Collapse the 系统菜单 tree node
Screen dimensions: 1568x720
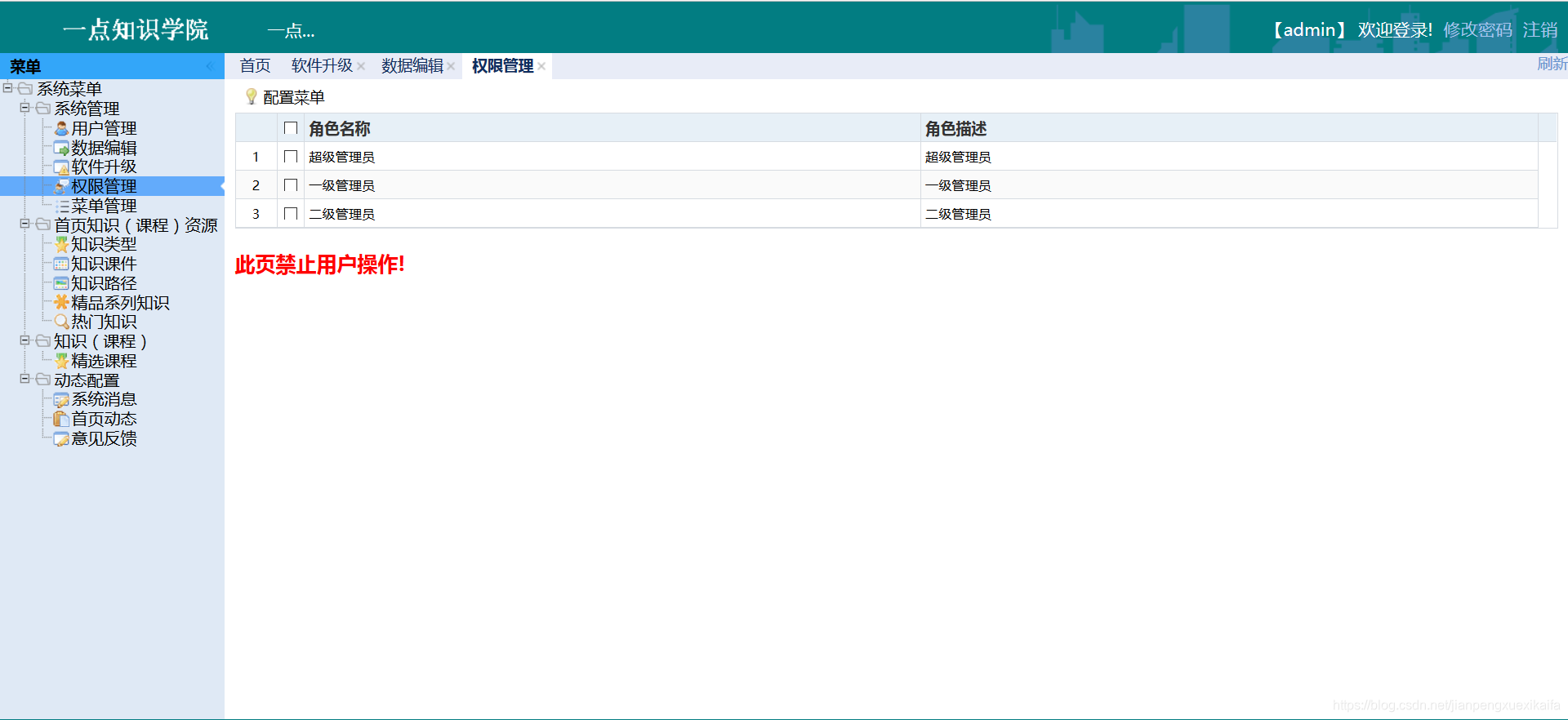(x=7, y=87)
